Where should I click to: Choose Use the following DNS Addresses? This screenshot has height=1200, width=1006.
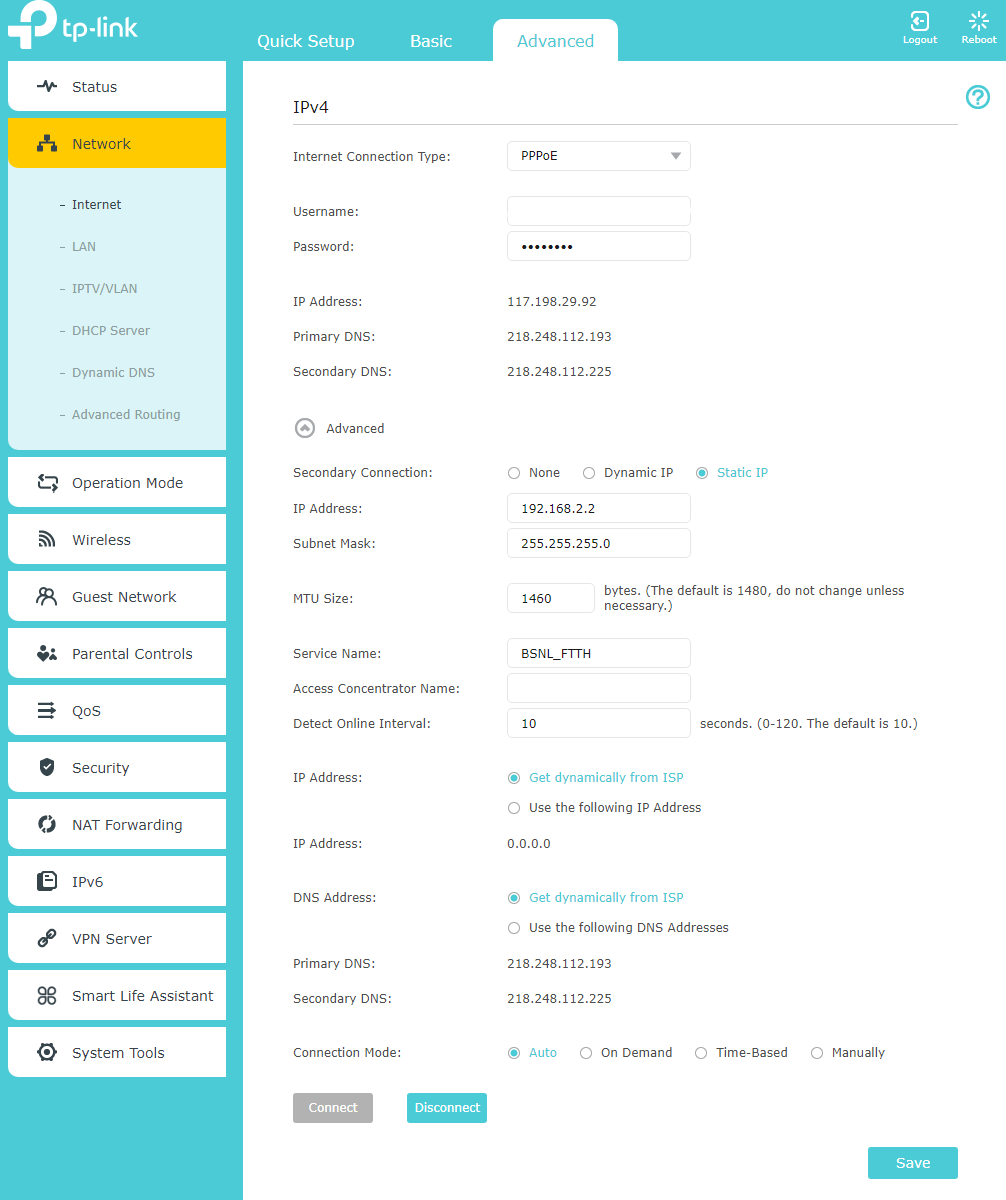514,928
